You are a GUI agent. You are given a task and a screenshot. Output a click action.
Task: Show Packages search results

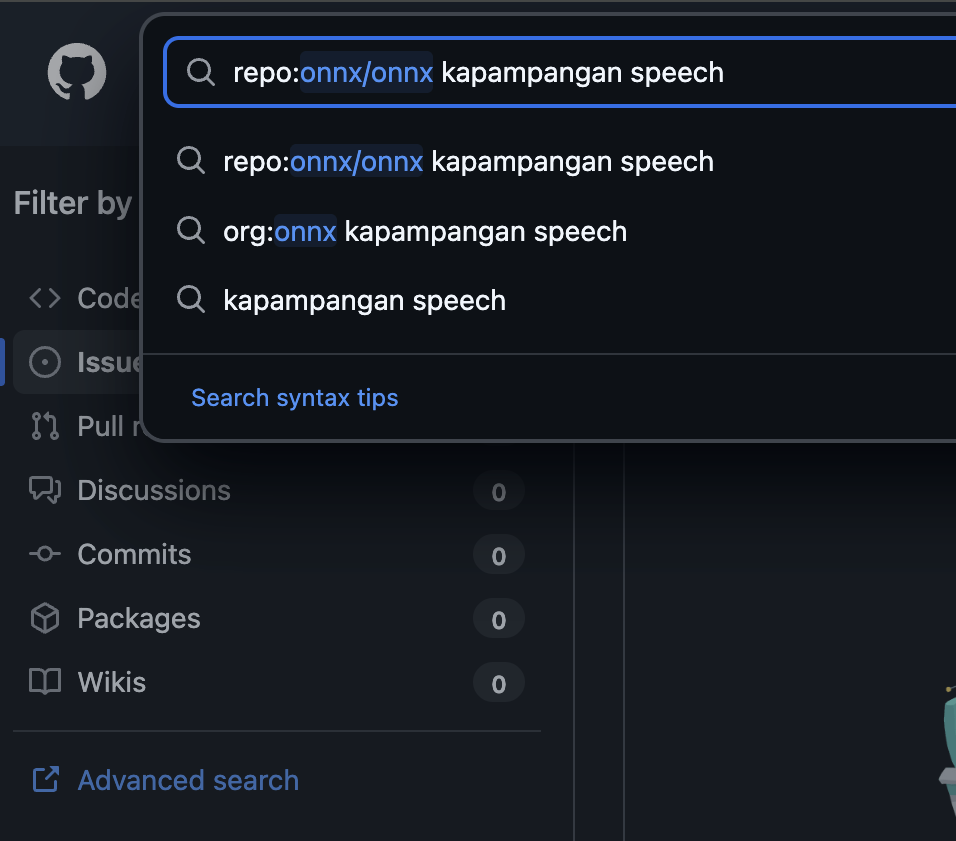click(x=139, y=619)
